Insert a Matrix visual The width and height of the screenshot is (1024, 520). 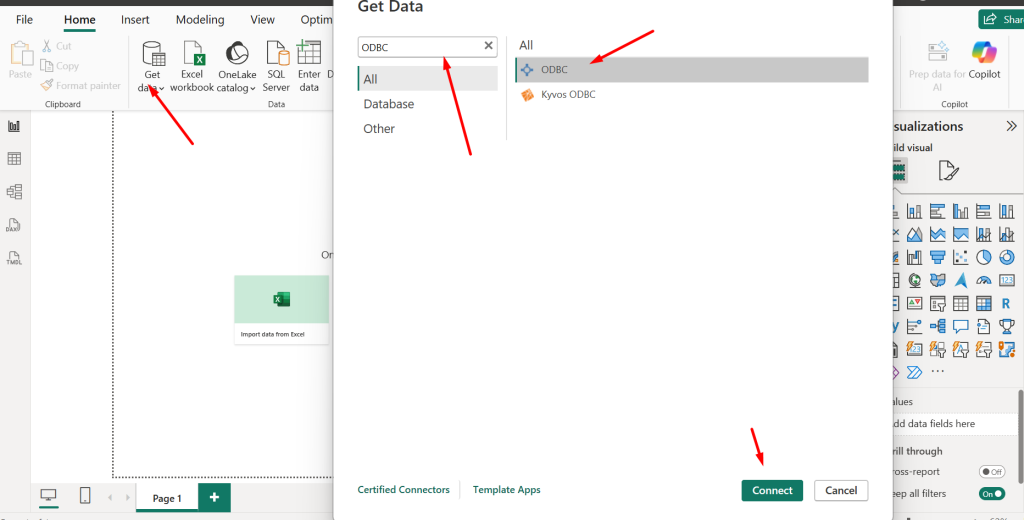click(x=984, y=303)
